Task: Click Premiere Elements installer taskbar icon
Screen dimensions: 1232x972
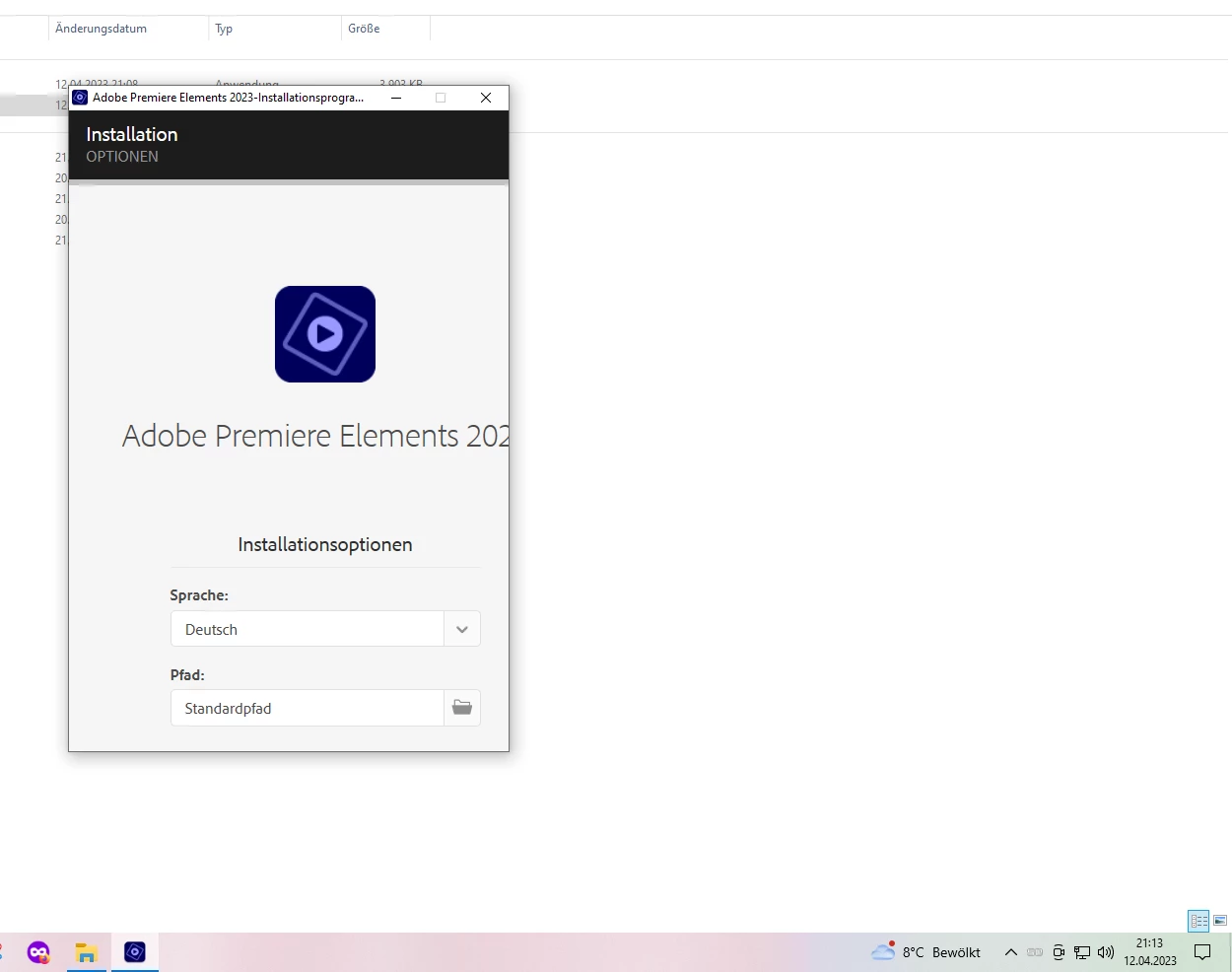Action: click(x=135, y=952)
